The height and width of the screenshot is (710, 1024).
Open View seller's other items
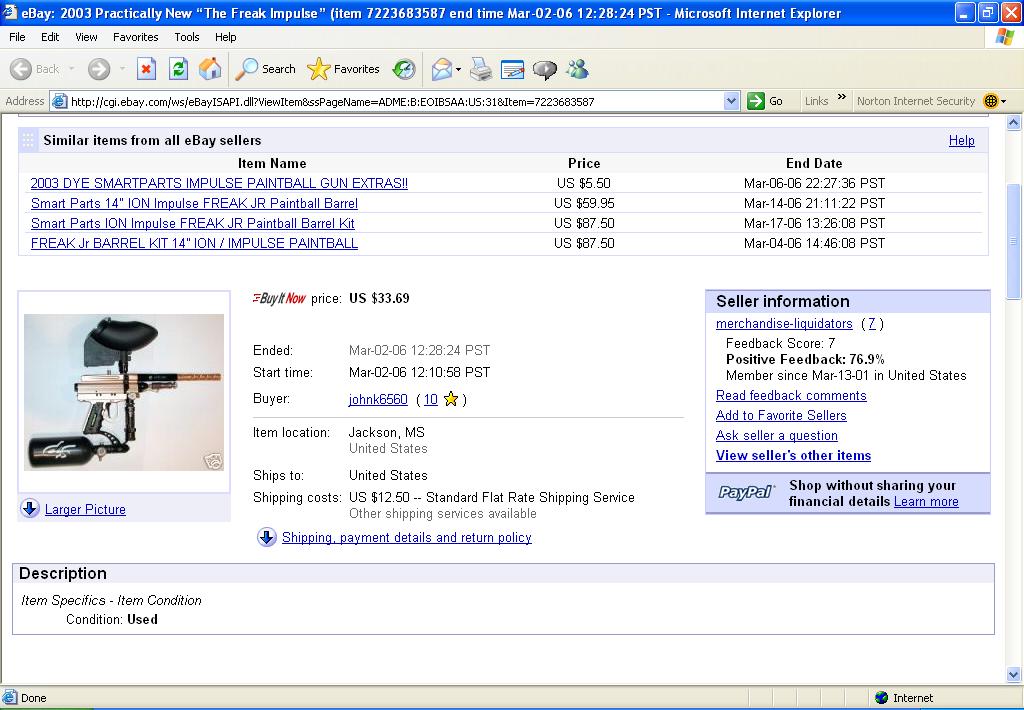coord(793,455)
